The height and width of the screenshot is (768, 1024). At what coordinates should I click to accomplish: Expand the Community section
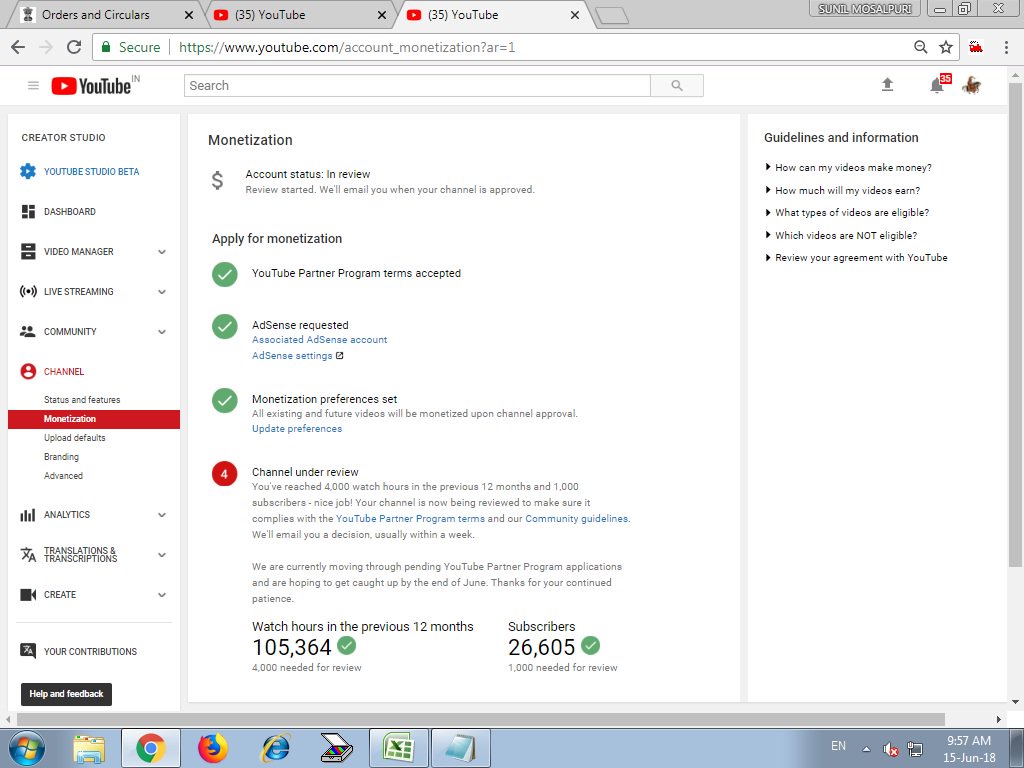point(162,332)
